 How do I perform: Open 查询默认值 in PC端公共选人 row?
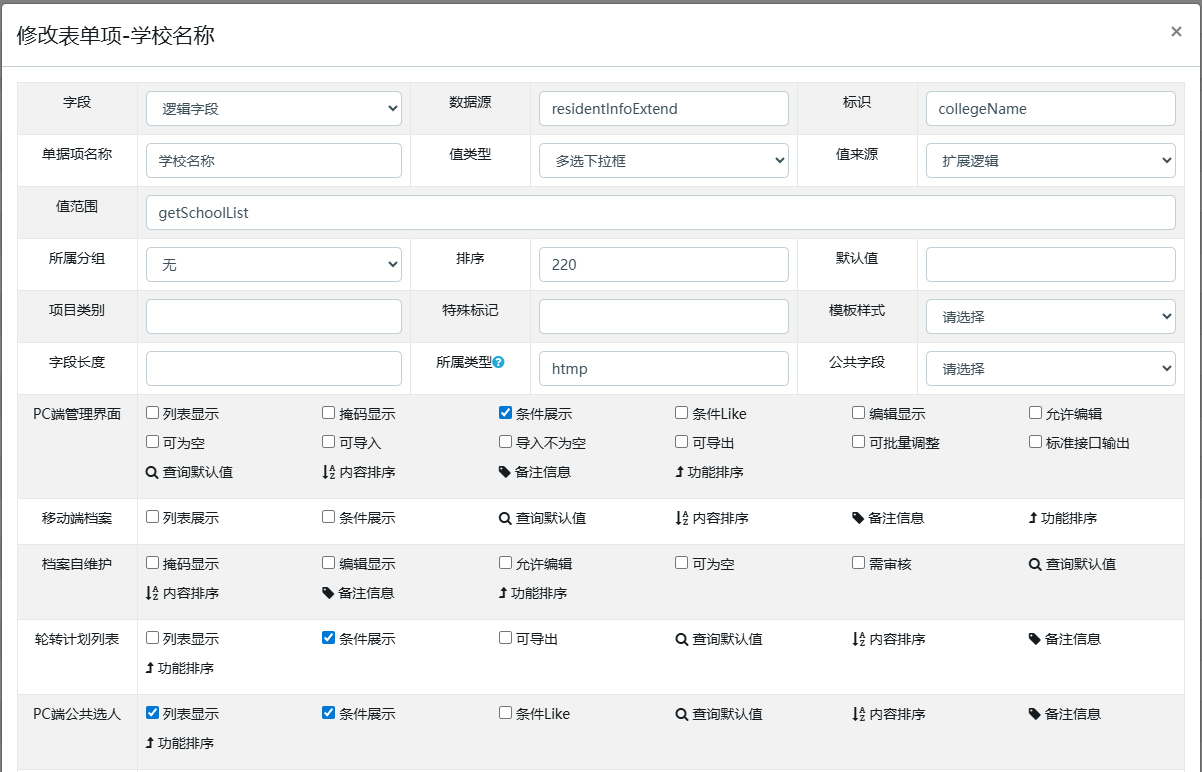tap(719, 714)
